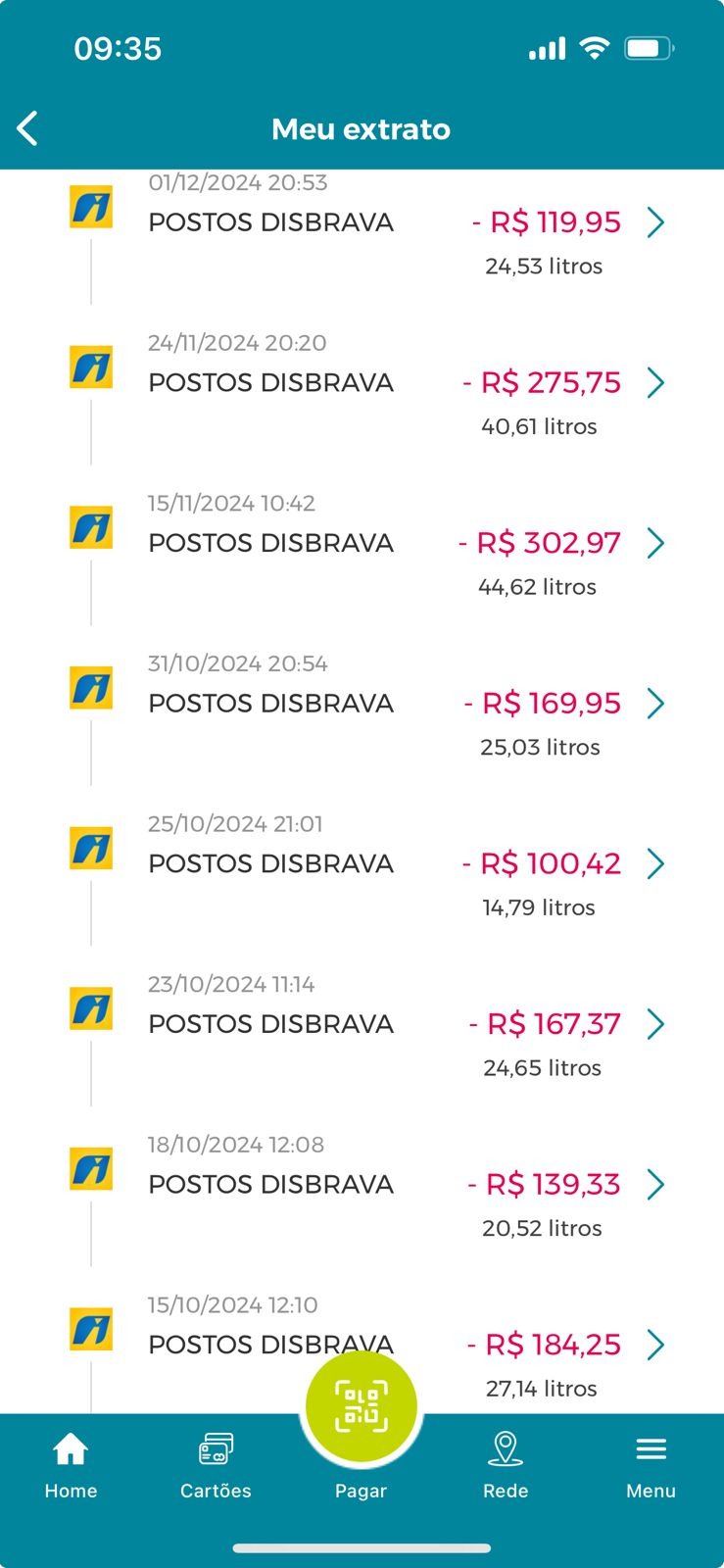Expand the R$ 119,95 transaction chevron
Image resolution: width=724 pixels, height=1568 pixels.
656,222
